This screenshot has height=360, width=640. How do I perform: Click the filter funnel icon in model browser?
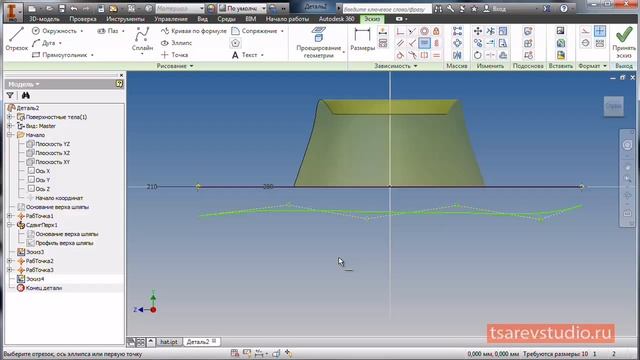pos(10,96)
